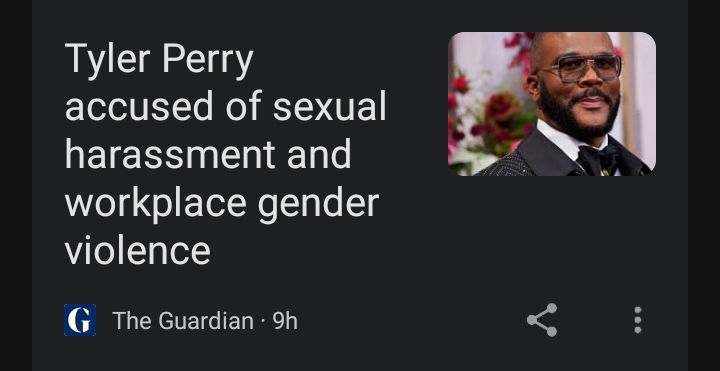Click the word "Guardian" in source label

tap(206, 320)
